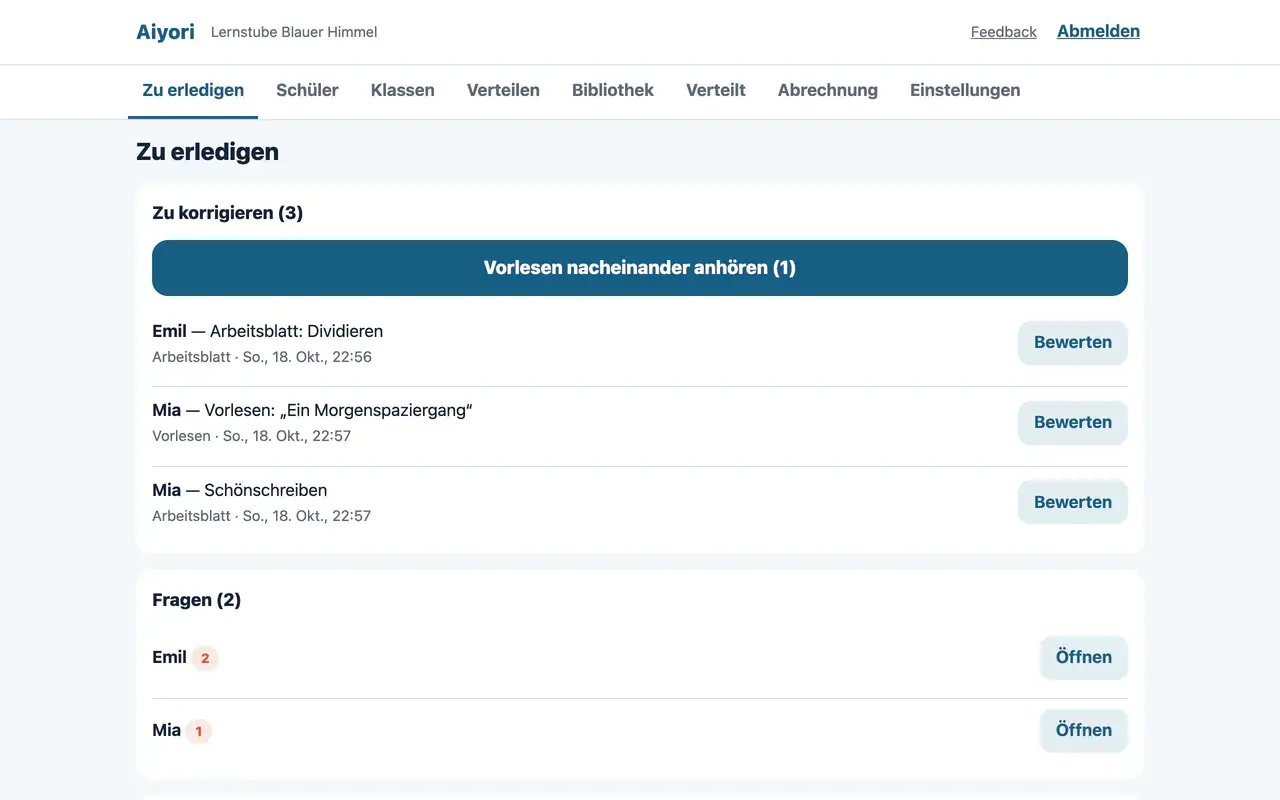The image size is (1280, 800).
Task: Bewerten Mia's Vorlesen Ein Morgenspaziergang
Action: pos(1073,422)
